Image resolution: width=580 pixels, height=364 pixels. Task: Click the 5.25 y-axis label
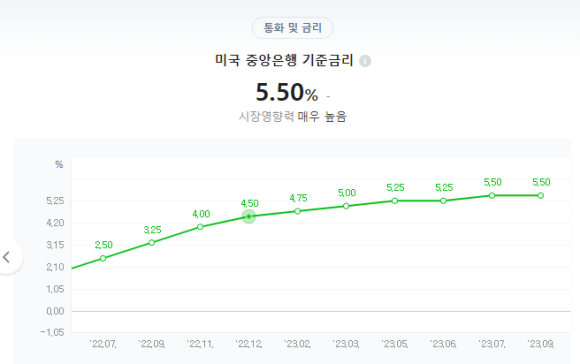55,201
